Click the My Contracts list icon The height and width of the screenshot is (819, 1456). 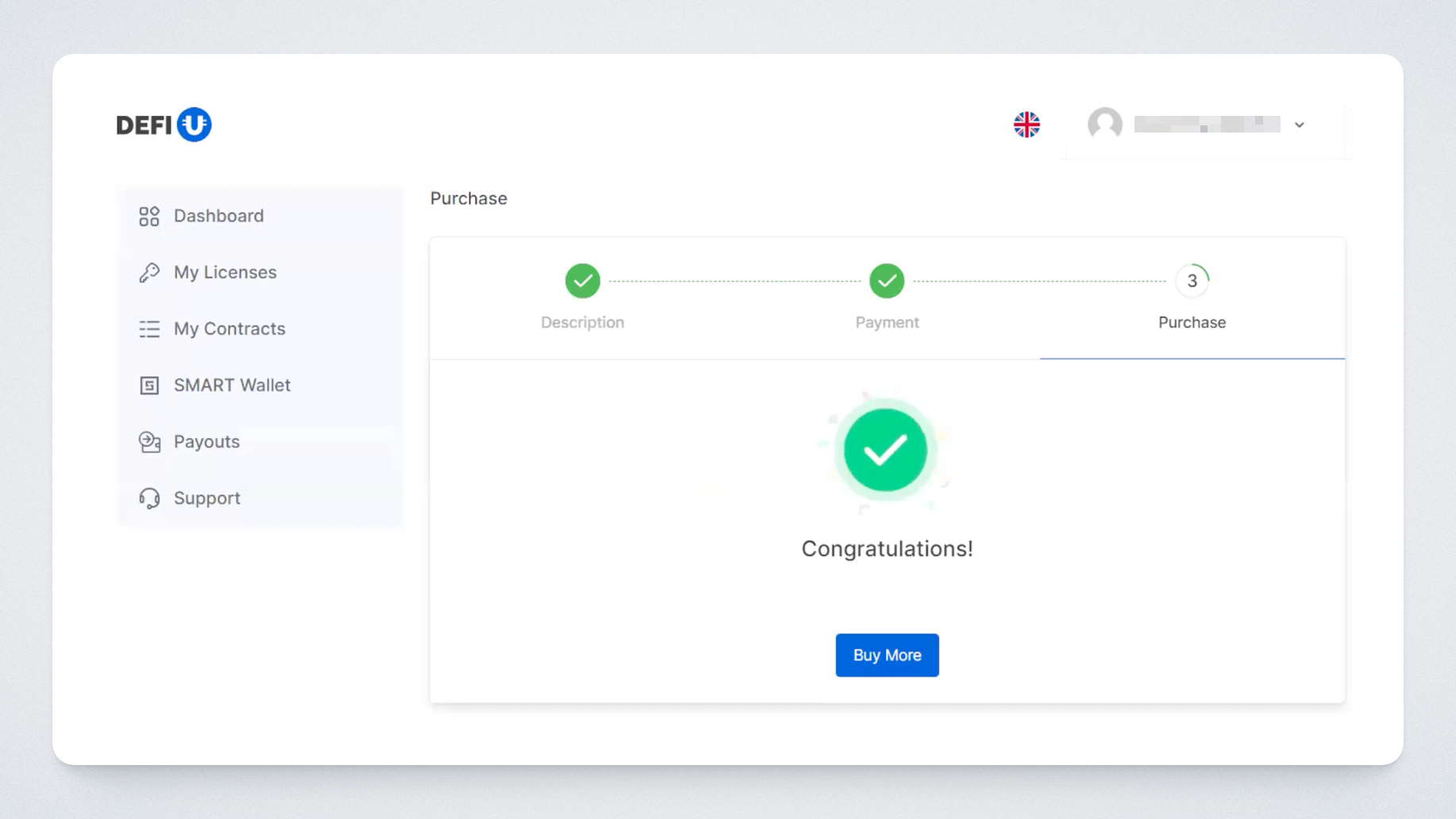tap(149, 329)
